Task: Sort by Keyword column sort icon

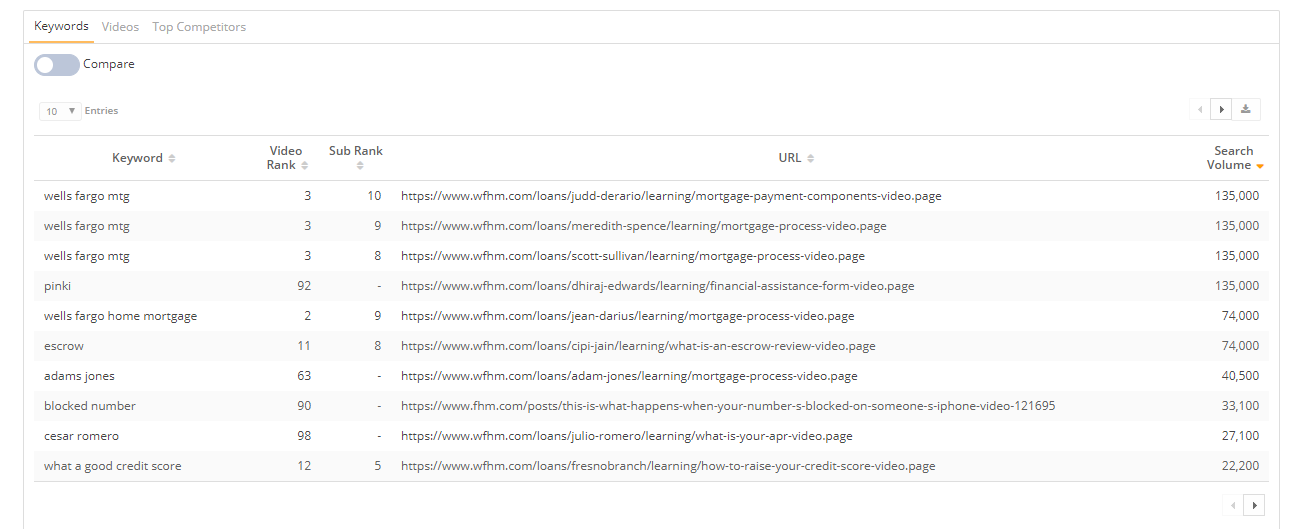Action: (x=172, y=159)
